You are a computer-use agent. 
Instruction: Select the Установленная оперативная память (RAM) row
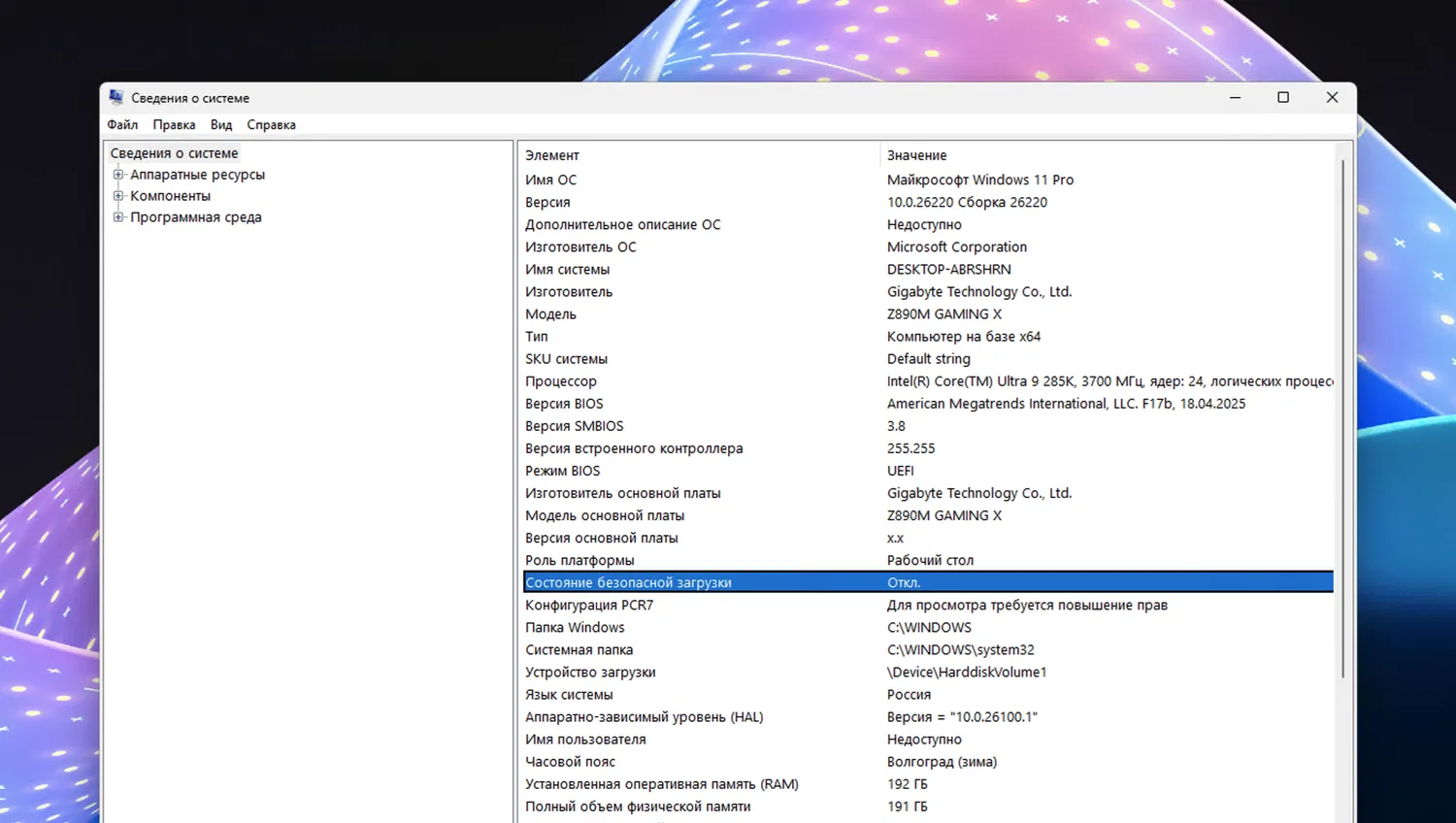point(928,783)
